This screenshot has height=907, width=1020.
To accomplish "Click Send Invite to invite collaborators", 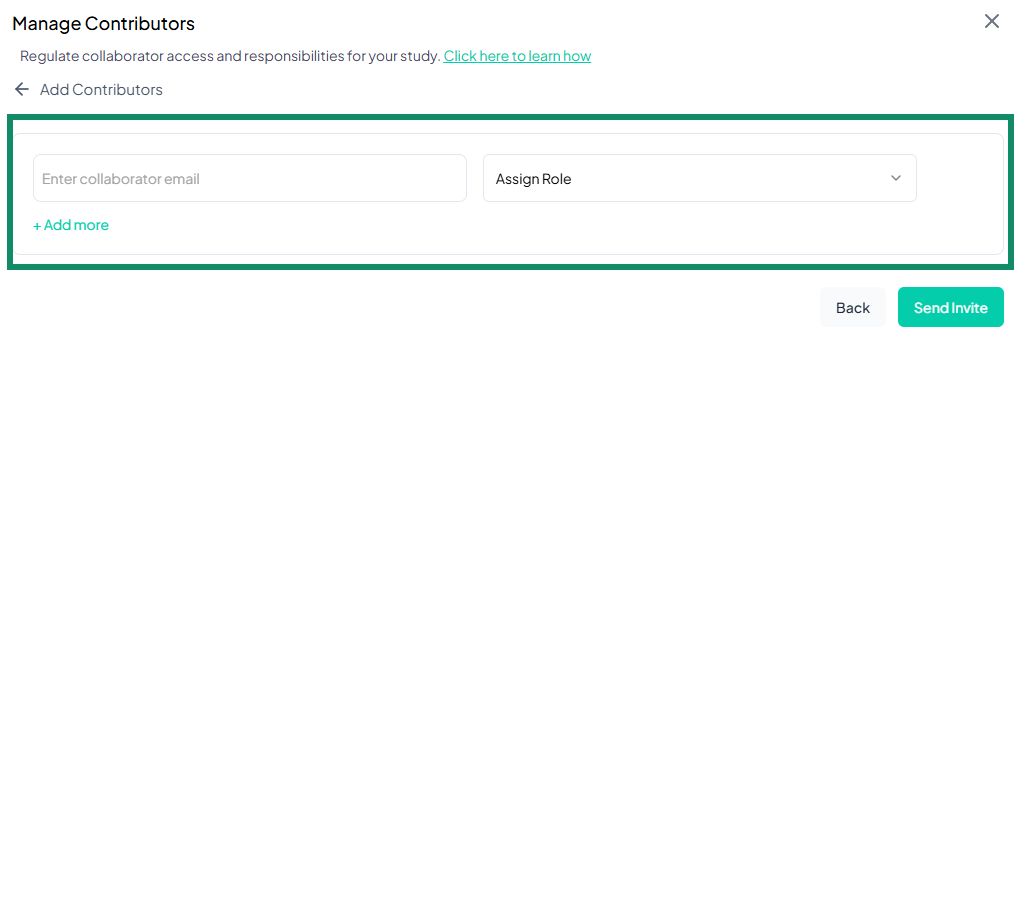I will click(950, 307).
